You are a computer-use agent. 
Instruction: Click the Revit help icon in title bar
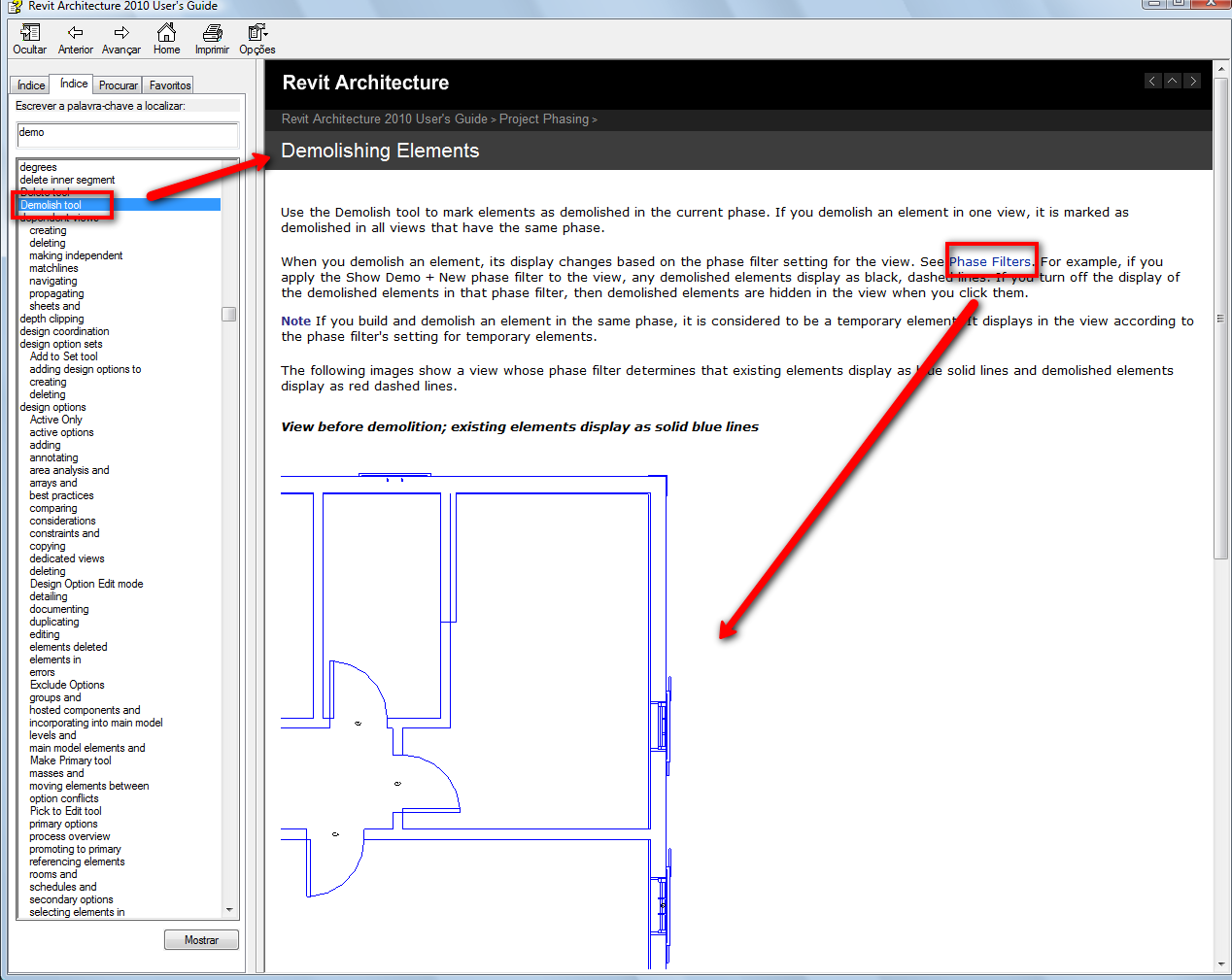tap(15, 6)
